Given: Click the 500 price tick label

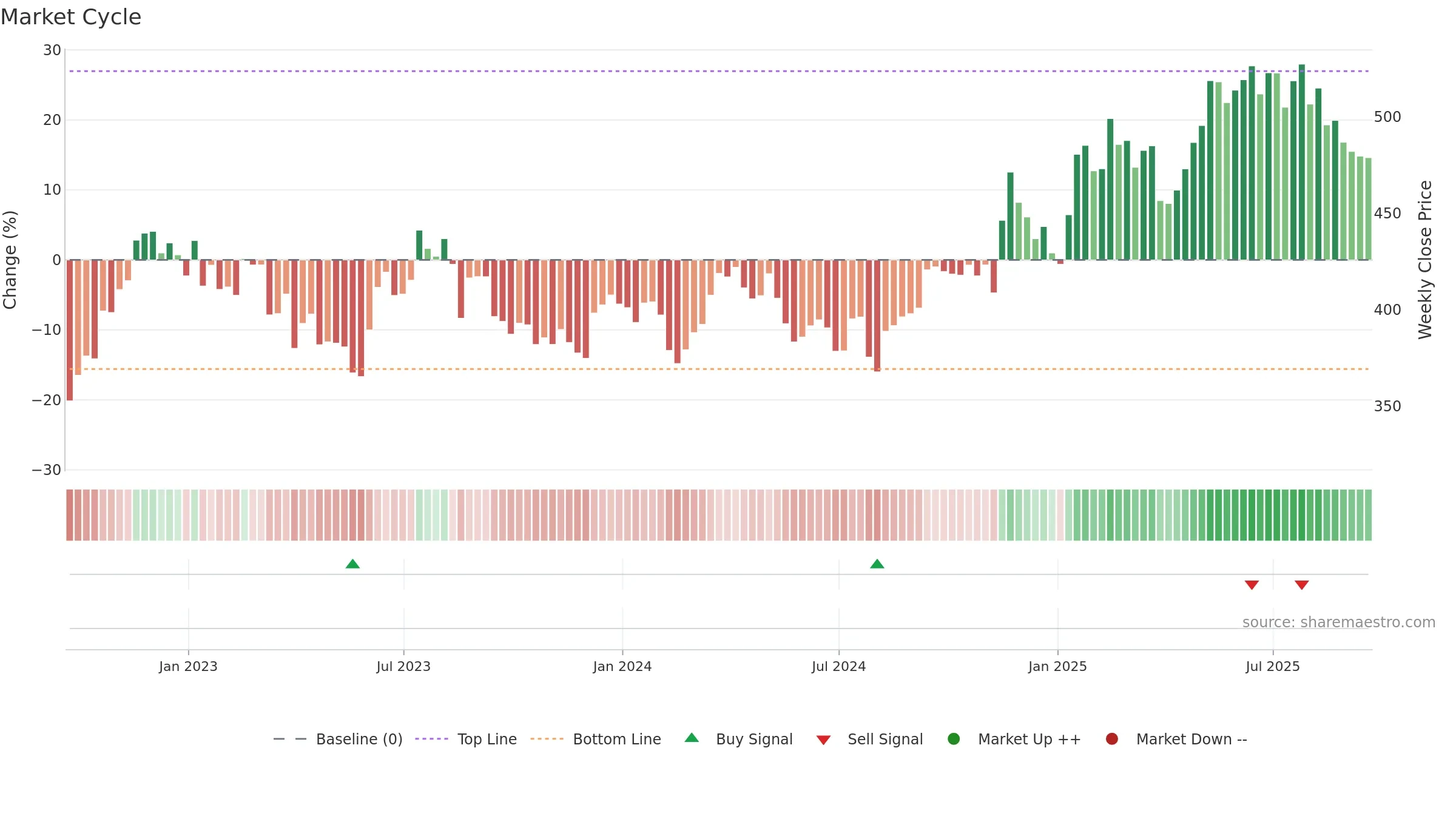Looking at the screenshot, I should pos(1387,117).
